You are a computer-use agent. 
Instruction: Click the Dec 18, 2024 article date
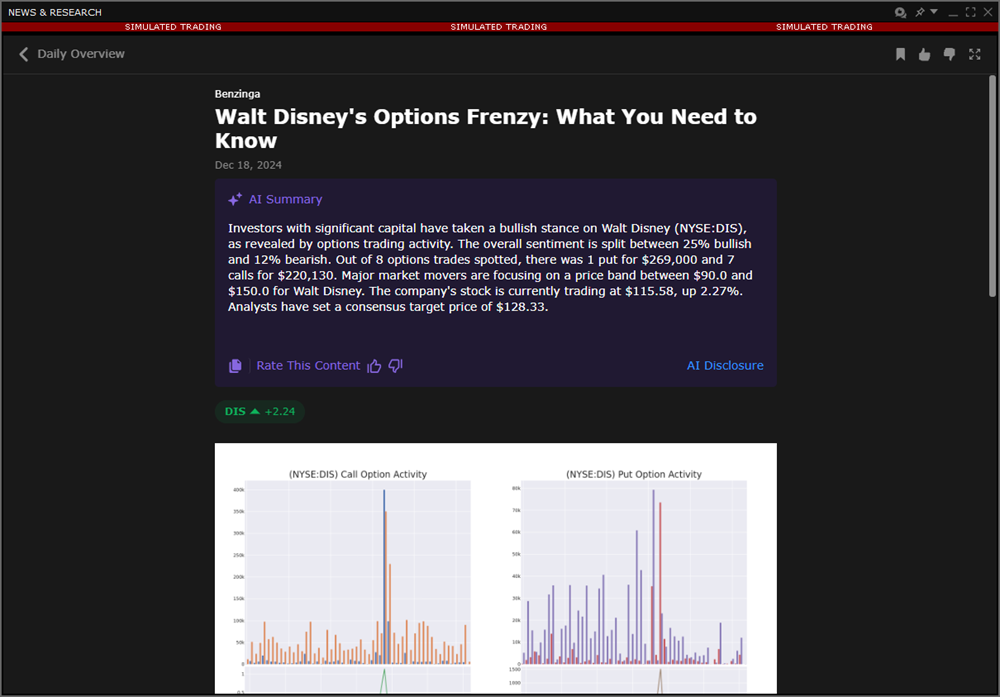pyautogui.click(x=248, y=165)
